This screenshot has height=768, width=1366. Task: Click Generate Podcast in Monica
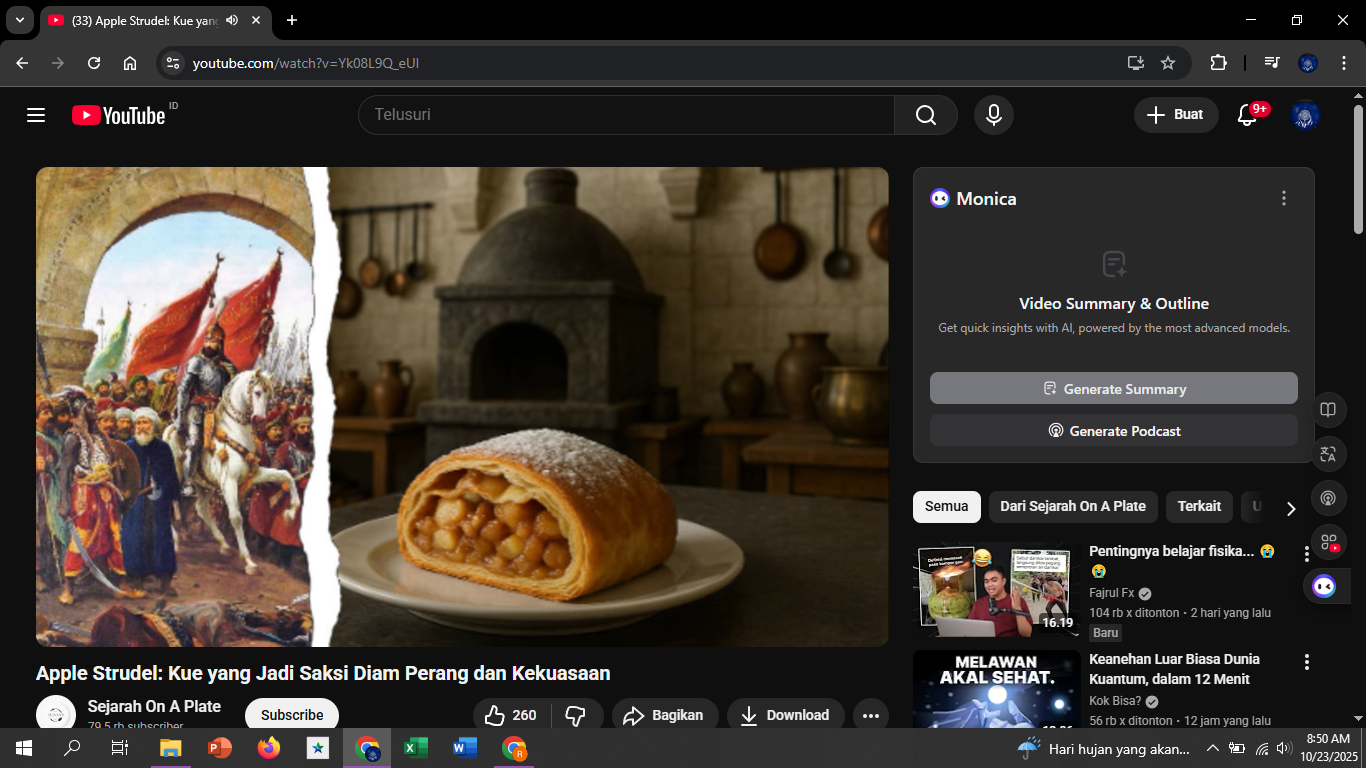pos(1114,430)
